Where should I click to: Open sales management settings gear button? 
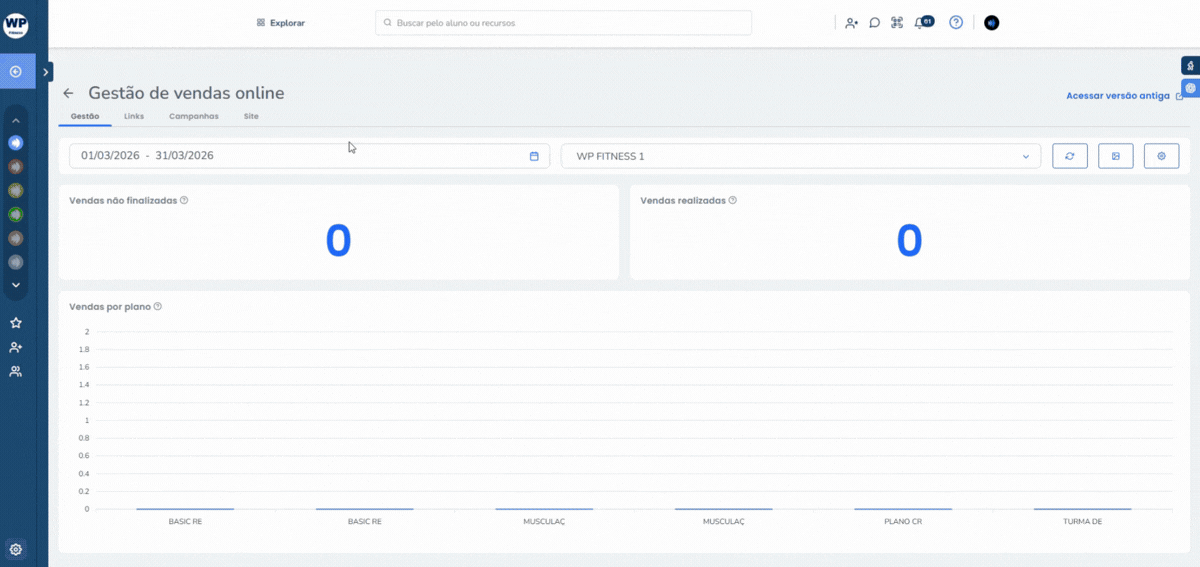[x=1161, y=156]
